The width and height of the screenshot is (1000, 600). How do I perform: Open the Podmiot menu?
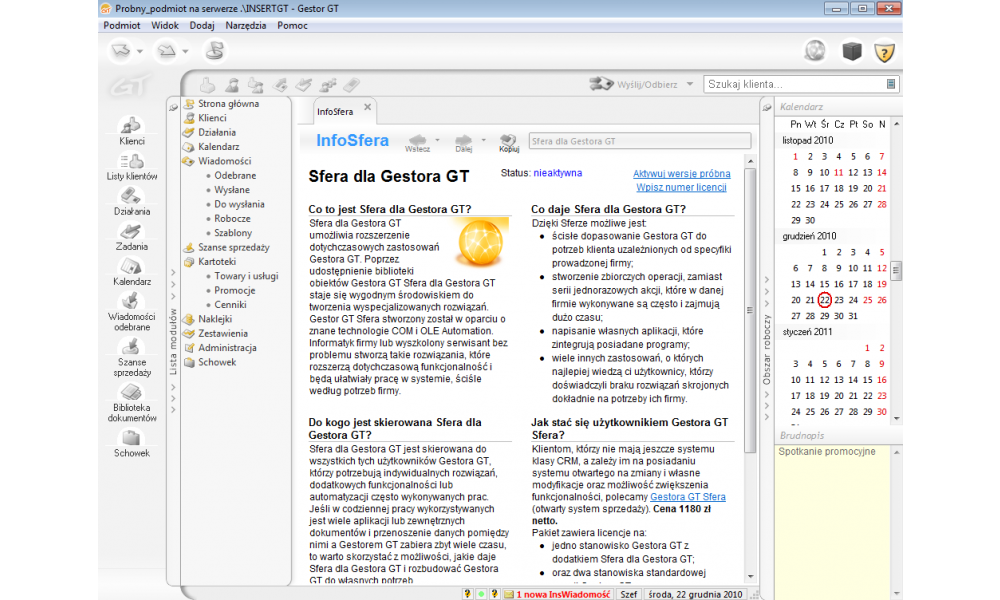122,26
